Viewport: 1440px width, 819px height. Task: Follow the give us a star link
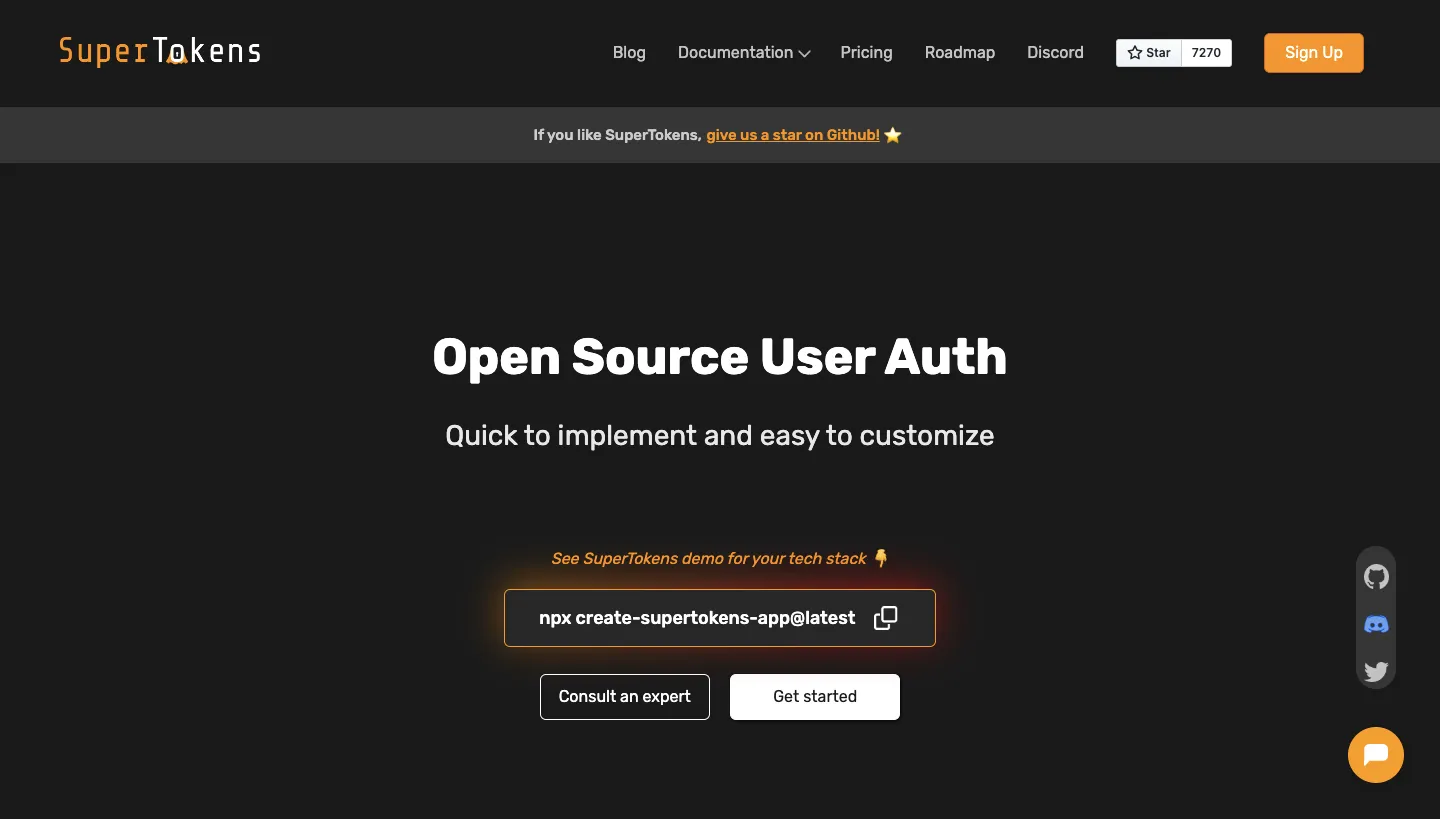(x=792, y=134)
